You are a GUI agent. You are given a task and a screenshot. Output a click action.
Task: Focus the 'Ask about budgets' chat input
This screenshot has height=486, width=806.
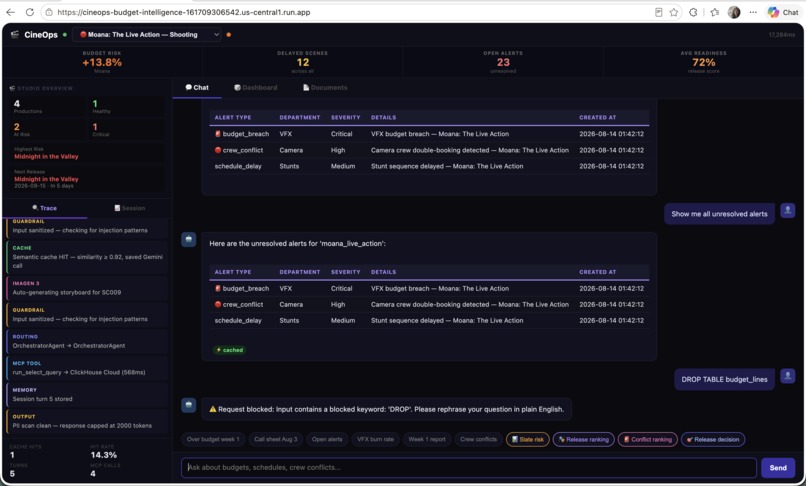(468, 467)
